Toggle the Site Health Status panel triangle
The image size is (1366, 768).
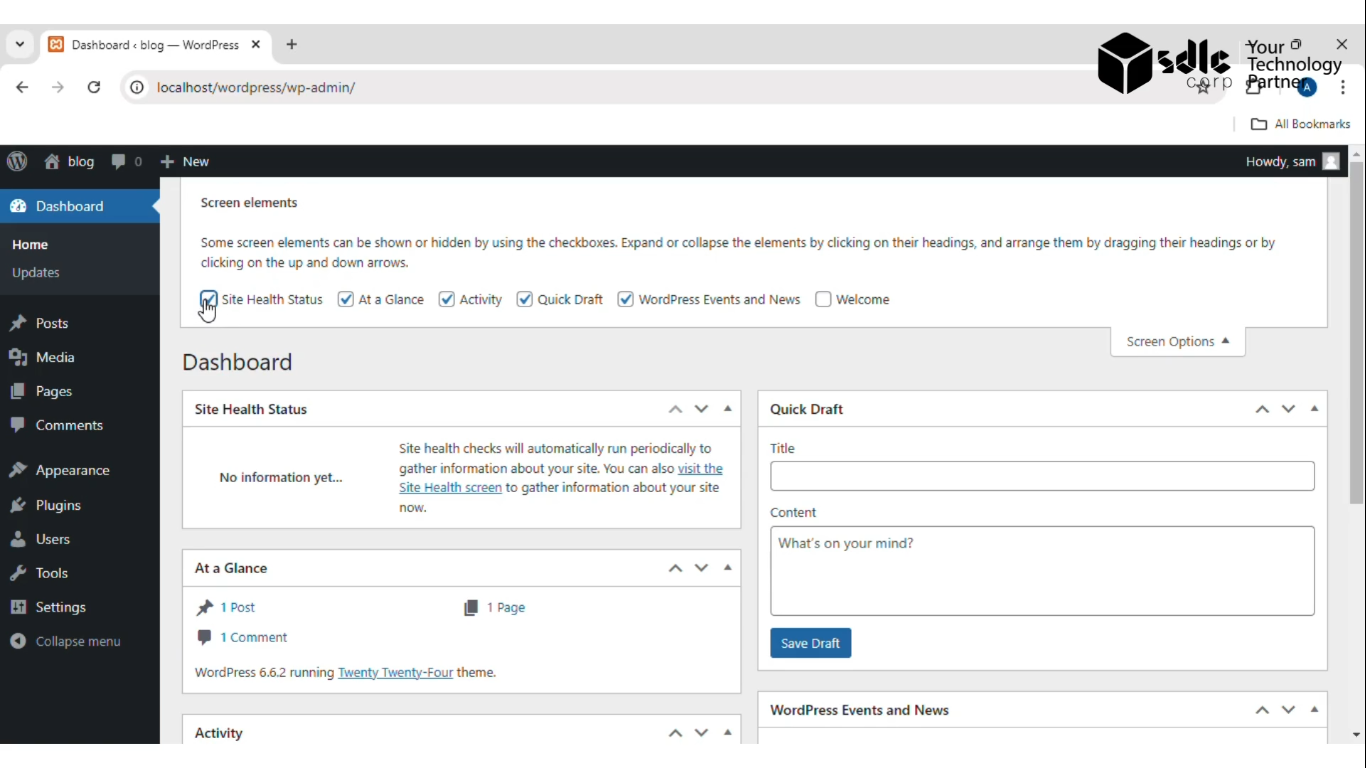(727, 409)
